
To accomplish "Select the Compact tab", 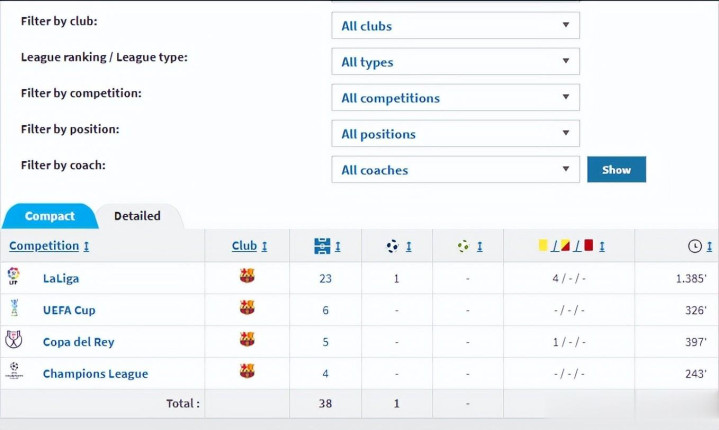I will (x=50, y=216).
